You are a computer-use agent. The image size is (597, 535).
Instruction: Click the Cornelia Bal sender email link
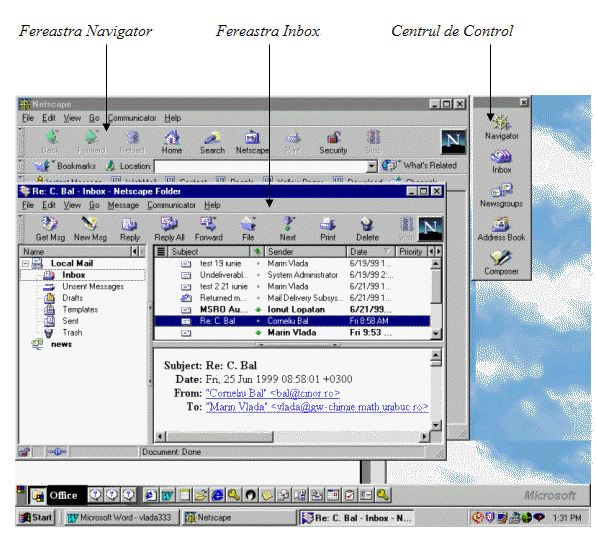(273, 393)
